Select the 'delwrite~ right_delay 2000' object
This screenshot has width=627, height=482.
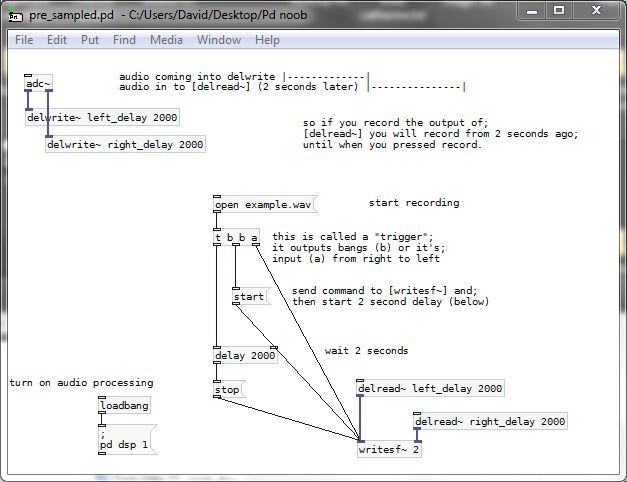[125, 145]
